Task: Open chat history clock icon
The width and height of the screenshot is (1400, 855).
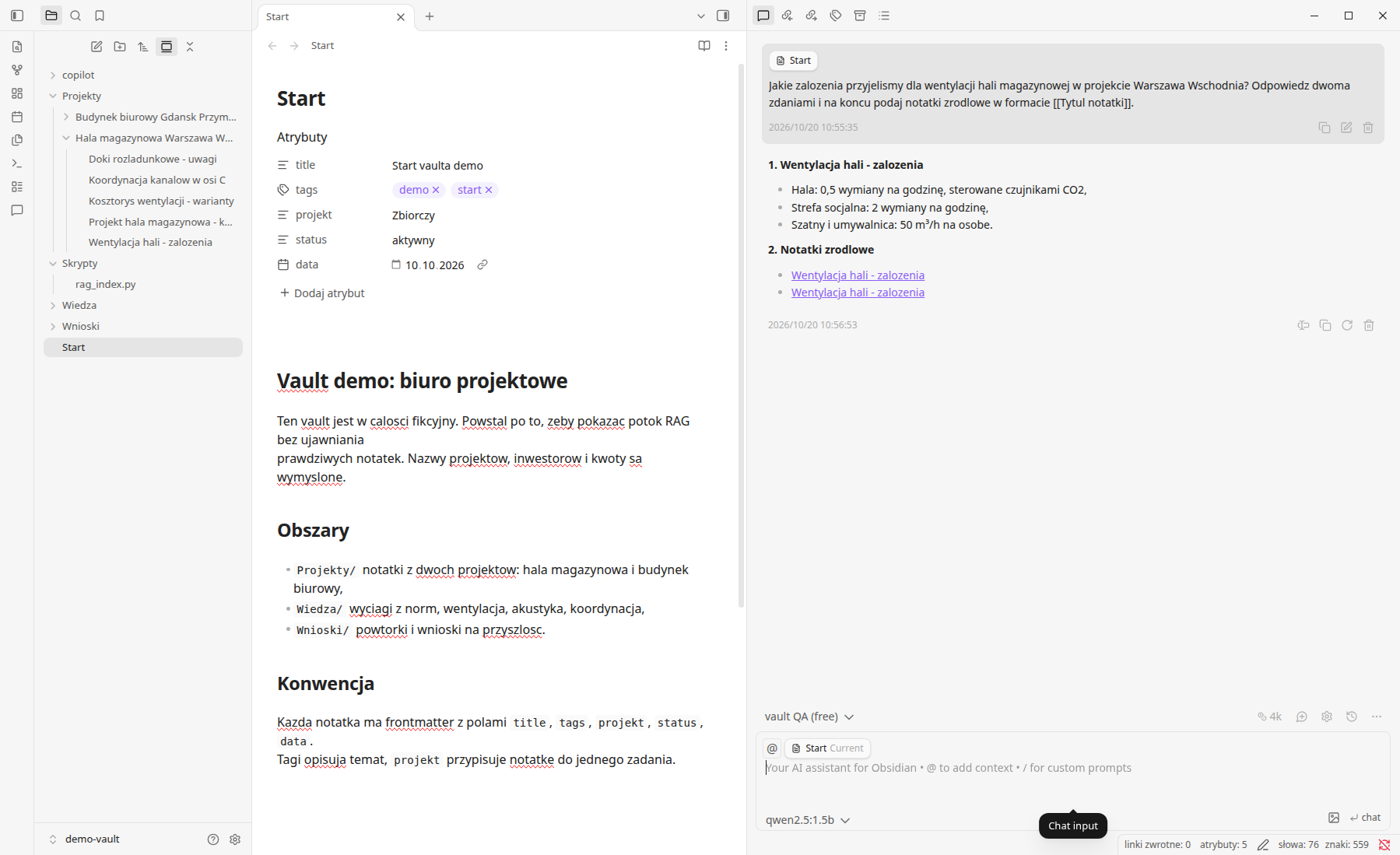Action: pyautogui.click(x=1352, y=717)
